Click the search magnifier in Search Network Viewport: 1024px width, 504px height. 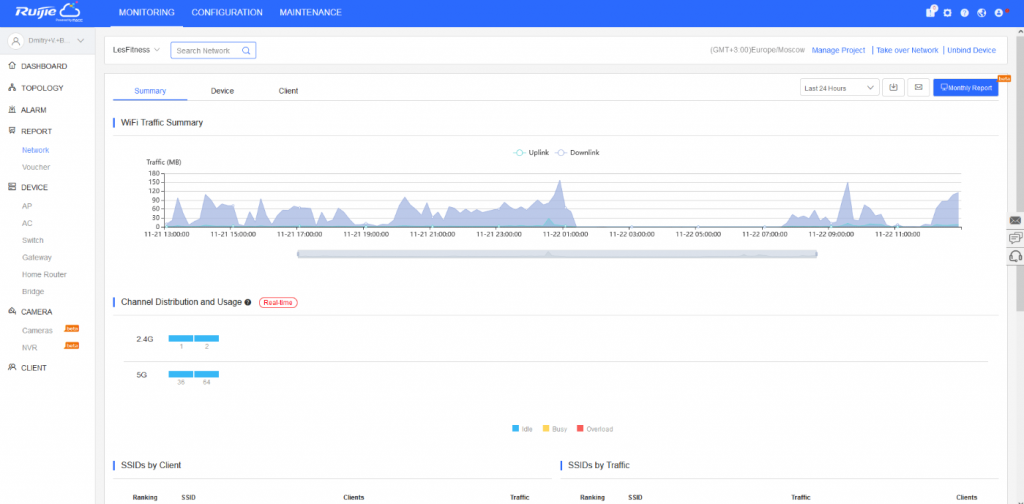click(246, 50)
